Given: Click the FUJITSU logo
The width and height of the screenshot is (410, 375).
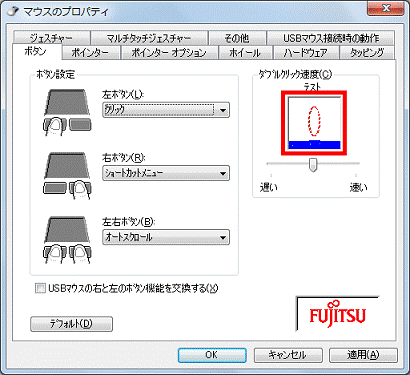Looking at the screenshot, I should pos(338,313).
